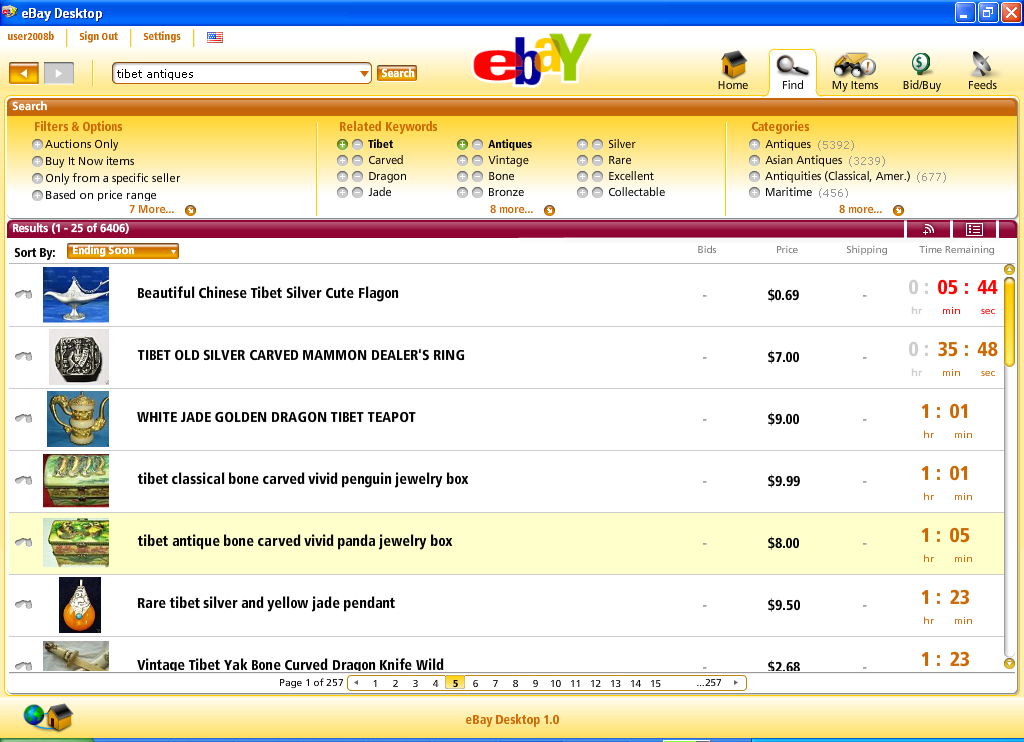Click the RSS feed icon in results bar
This screenshot has width=1024, height=742.
[928, 229]
